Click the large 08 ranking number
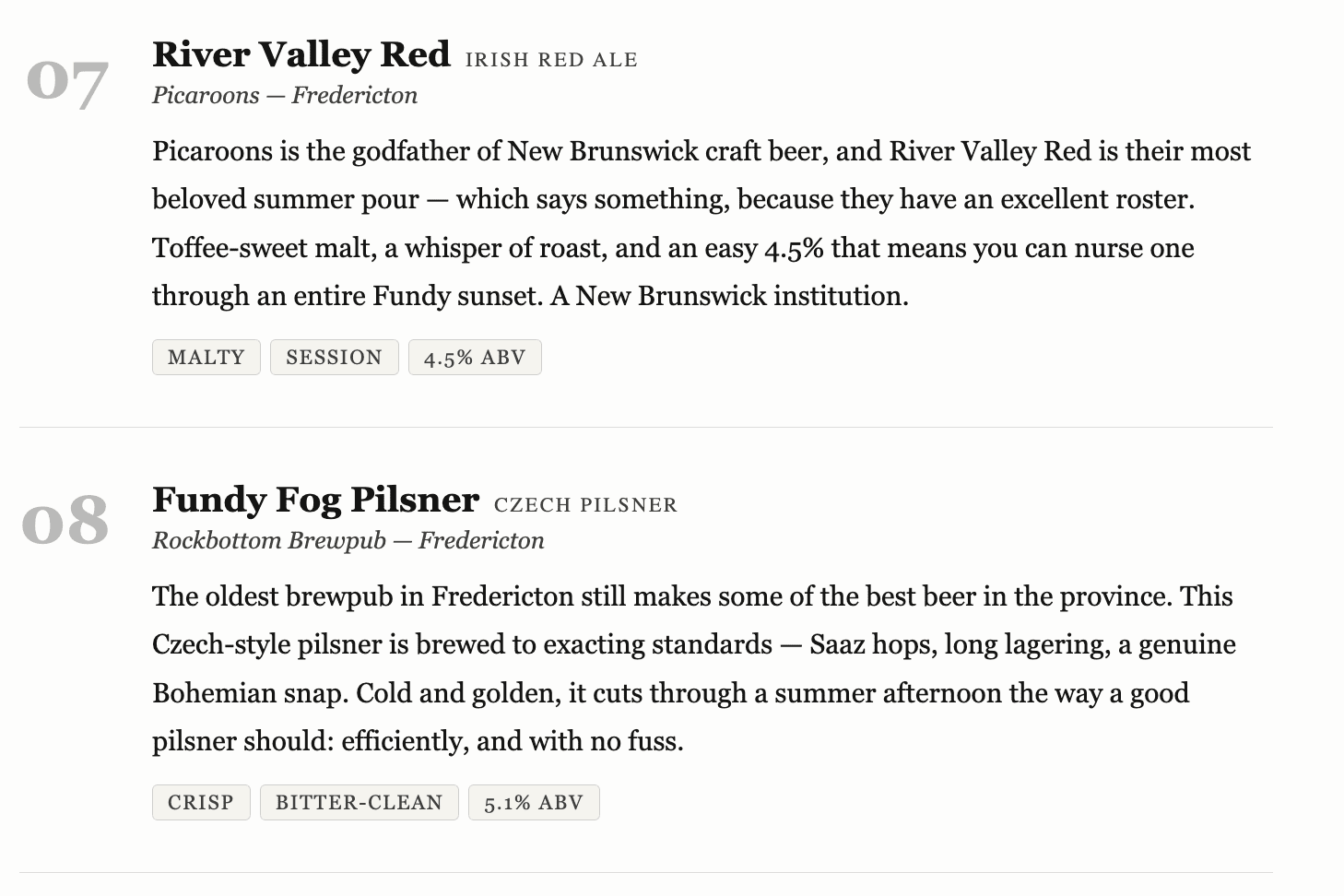This screenshot has width=1344, height=896. (x=65, y=522)
